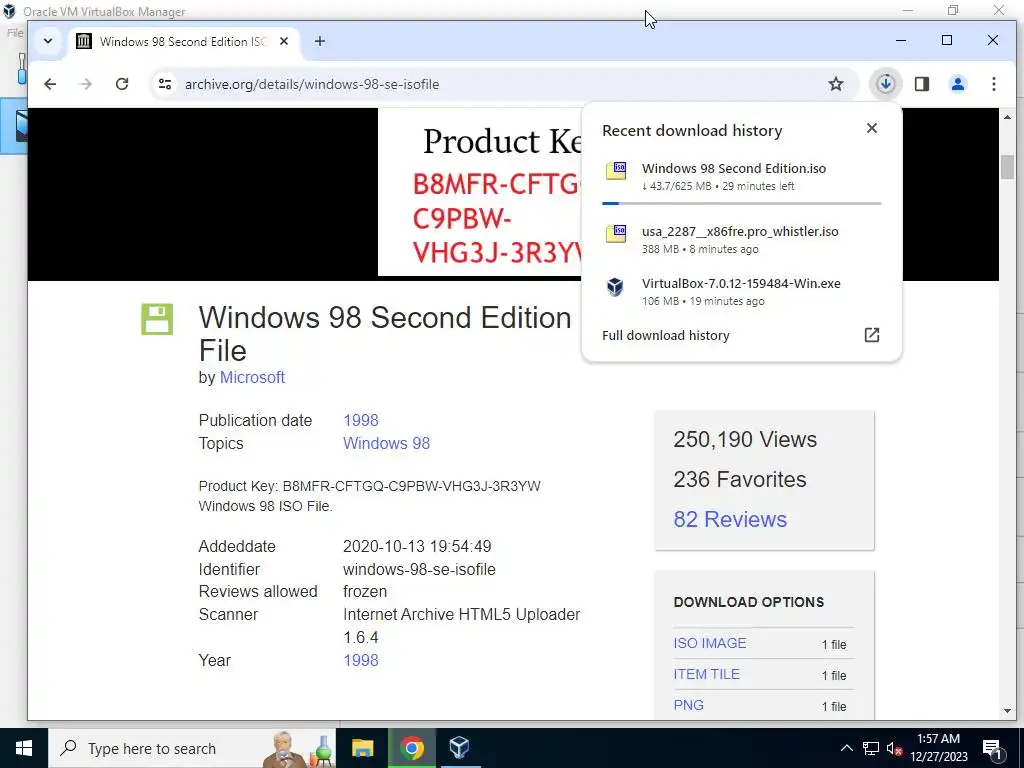Screen dimensions: 1024x768
Task: Click the page scrollbar up arrow
Action: (1007, 118)
